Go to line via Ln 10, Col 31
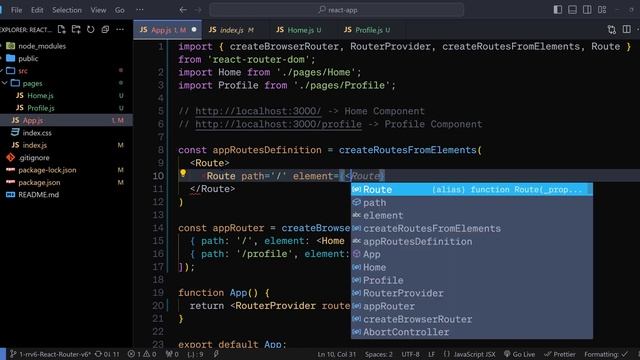 click(x=337, y=354)
